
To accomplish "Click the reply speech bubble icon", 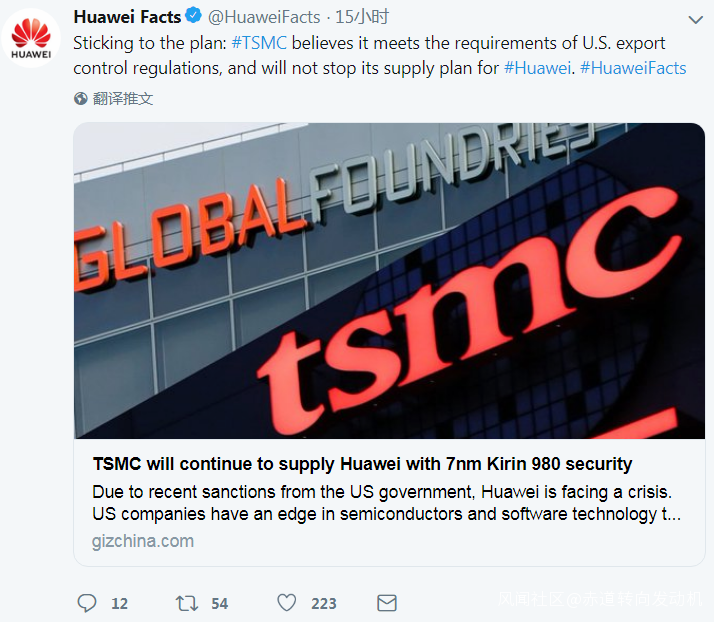I will [88, 603].
